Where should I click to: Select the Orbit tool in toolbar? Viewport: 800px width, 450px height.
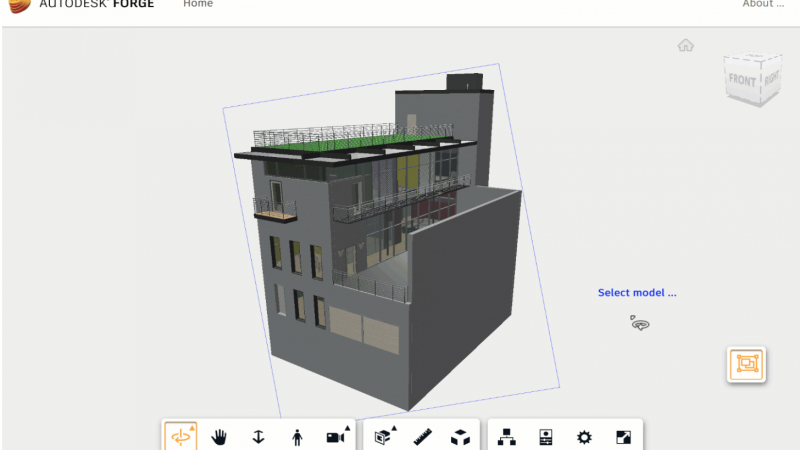[181, 436]
